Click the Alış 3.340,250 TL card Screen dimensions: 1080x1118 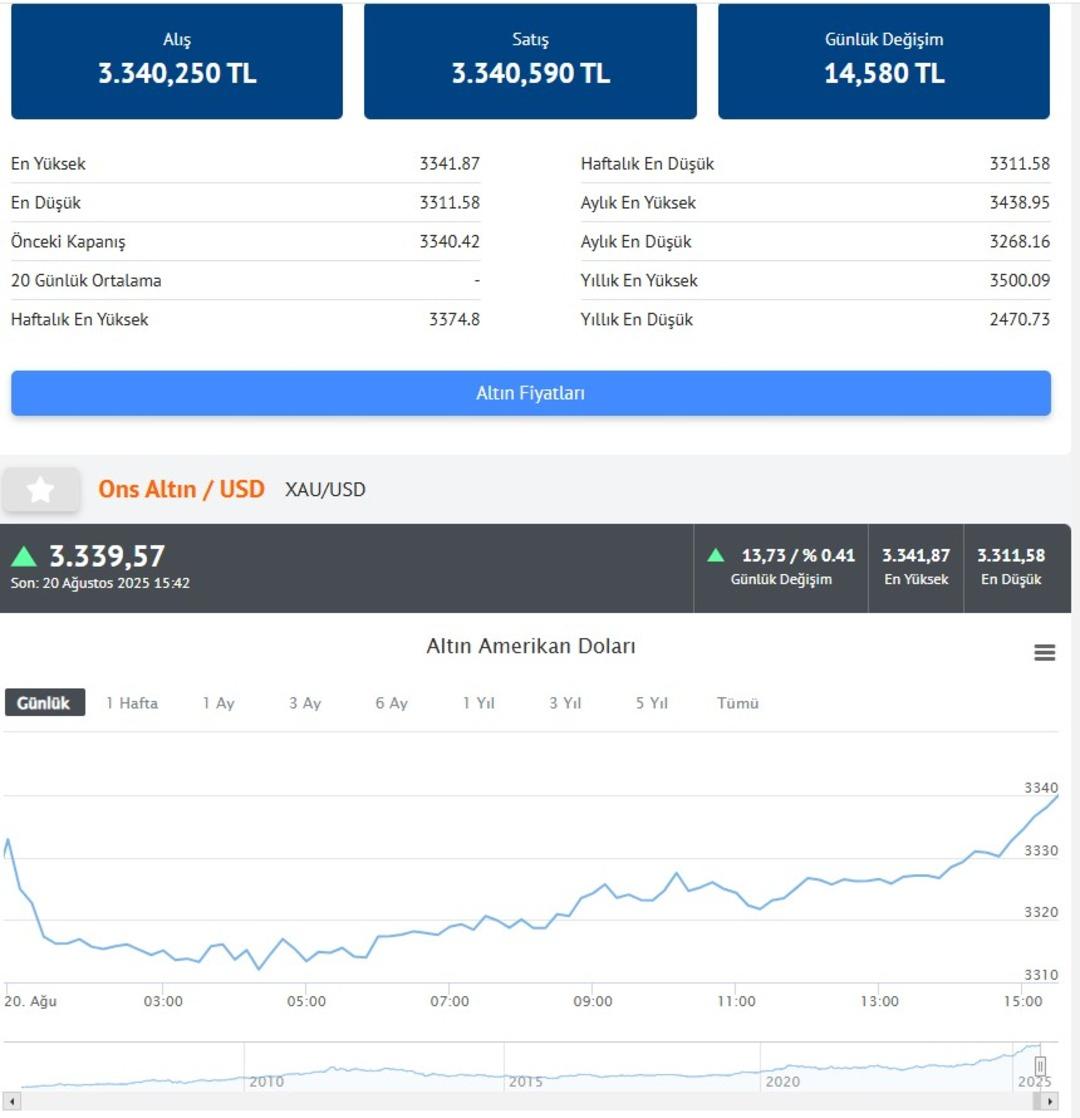tap(177, 61)
